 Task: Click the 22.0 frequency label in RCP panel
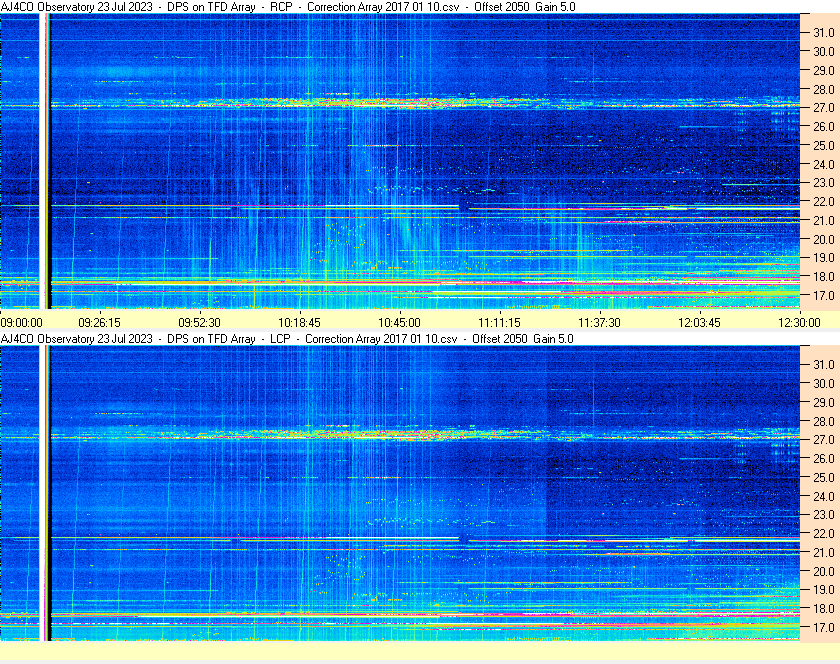click(x=823, y=202)
